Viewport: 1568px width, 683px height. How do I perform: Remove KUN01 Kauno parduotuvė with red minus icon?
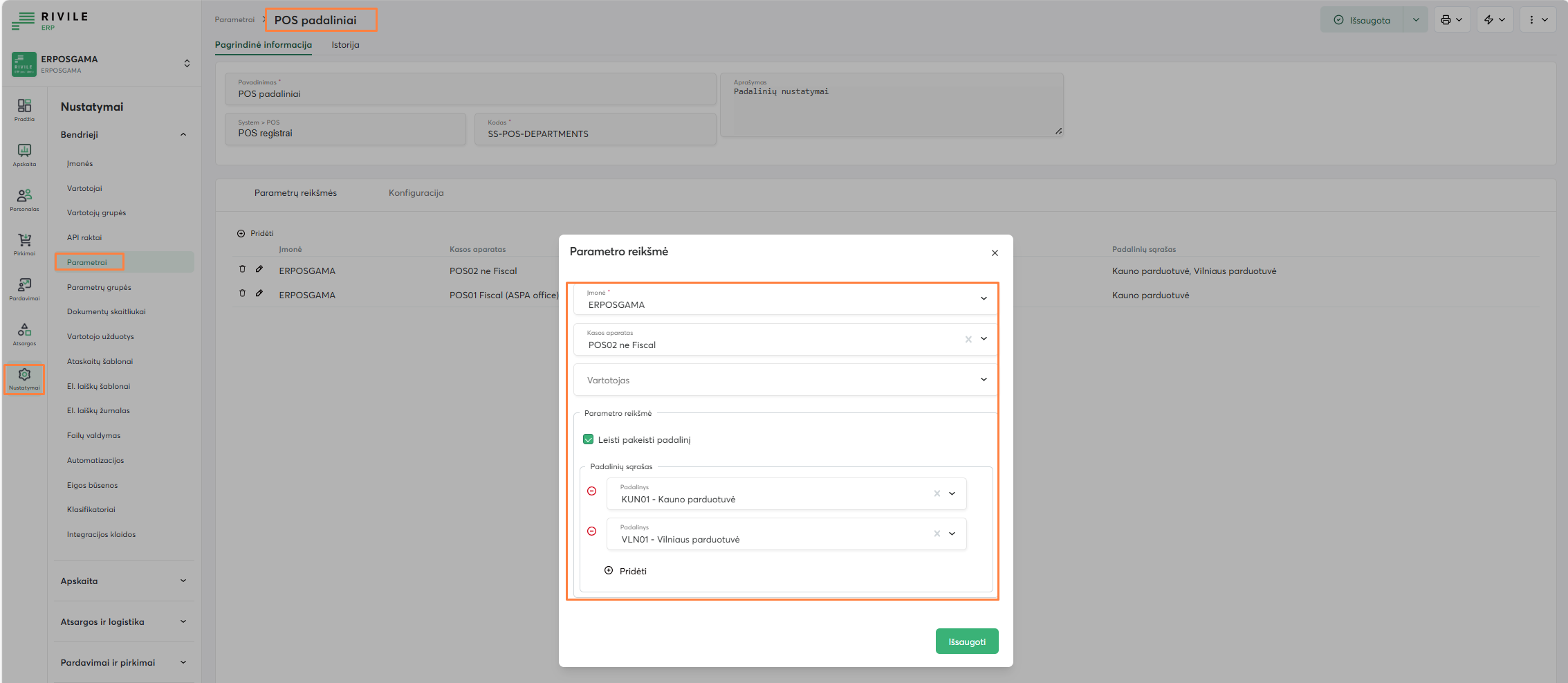click(x=591, y=491)
